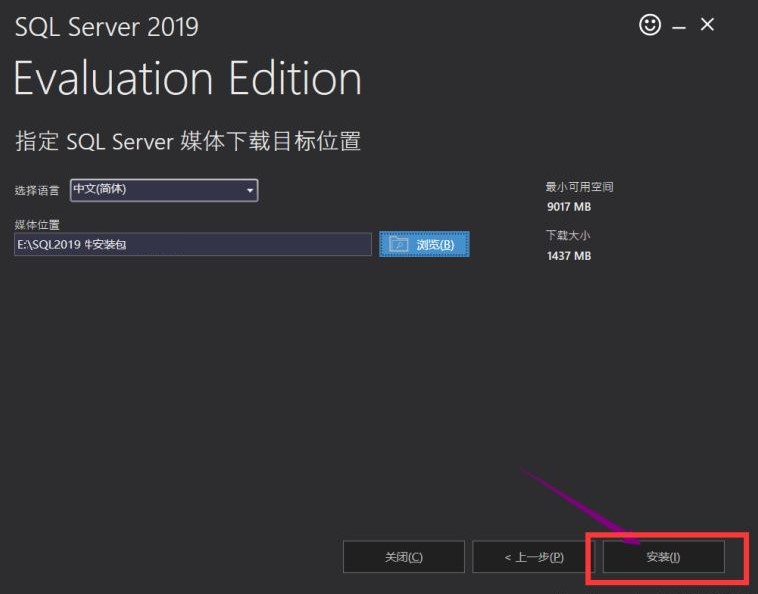Click the 指定 SQL Server 媒体下载目标位置 heading
The width and height of the screenshot is (758, 594).
[x=188, y=141]
